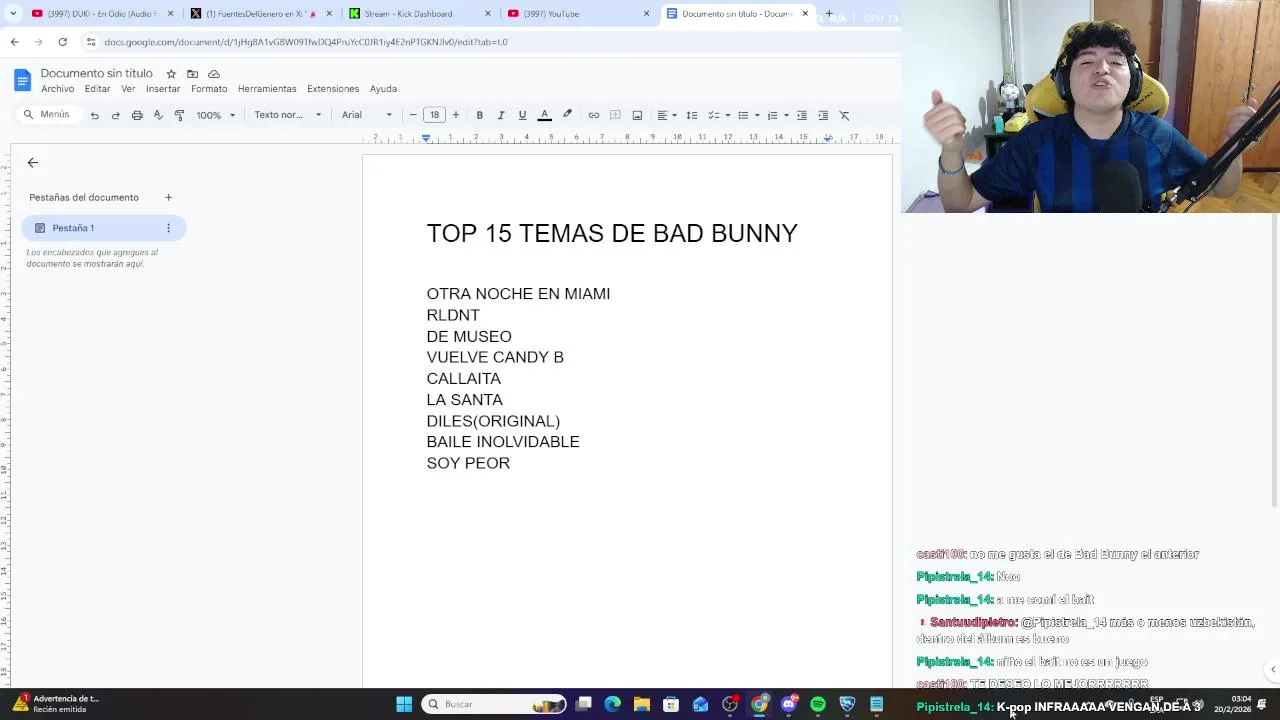
Task: Open Discord from the taskbar
Action: tap(789, 704)
